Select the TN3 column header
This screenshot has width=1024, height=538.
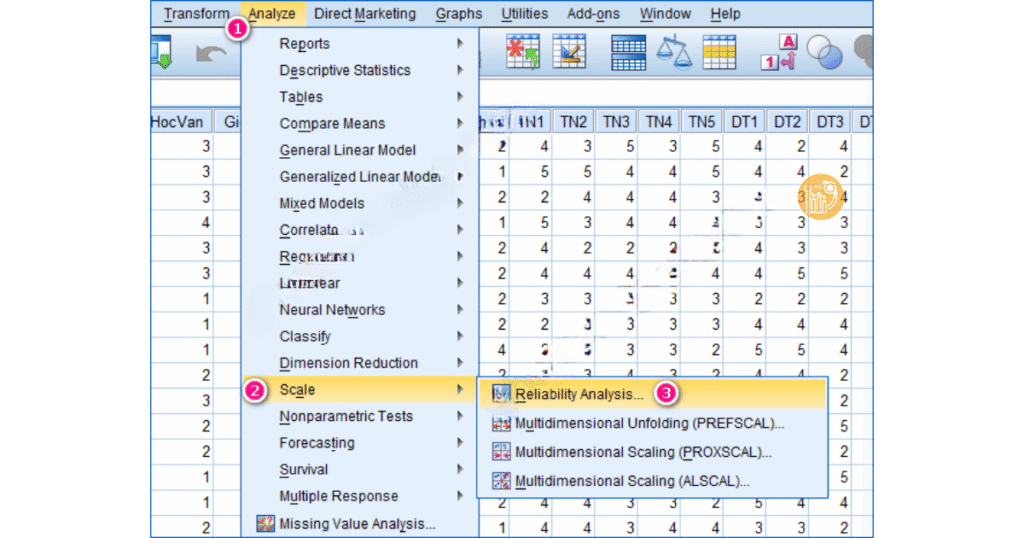coord(616,122)
